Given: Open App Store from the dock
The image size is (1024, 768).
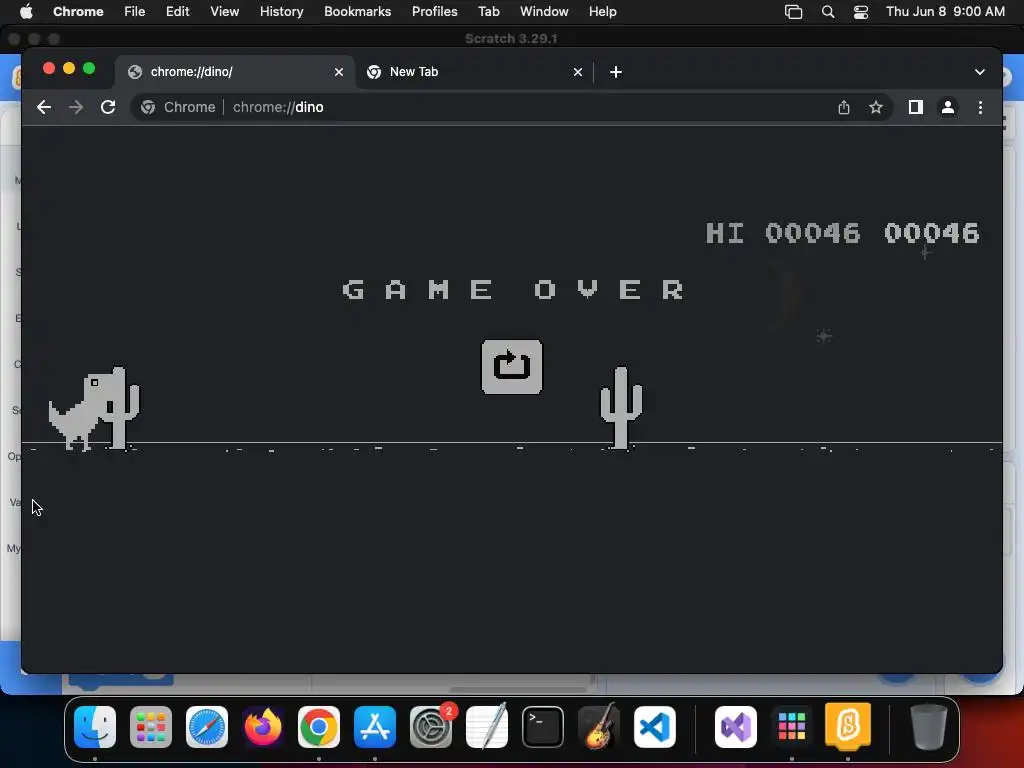Looking at the screenshot, I should click(375, 727).
